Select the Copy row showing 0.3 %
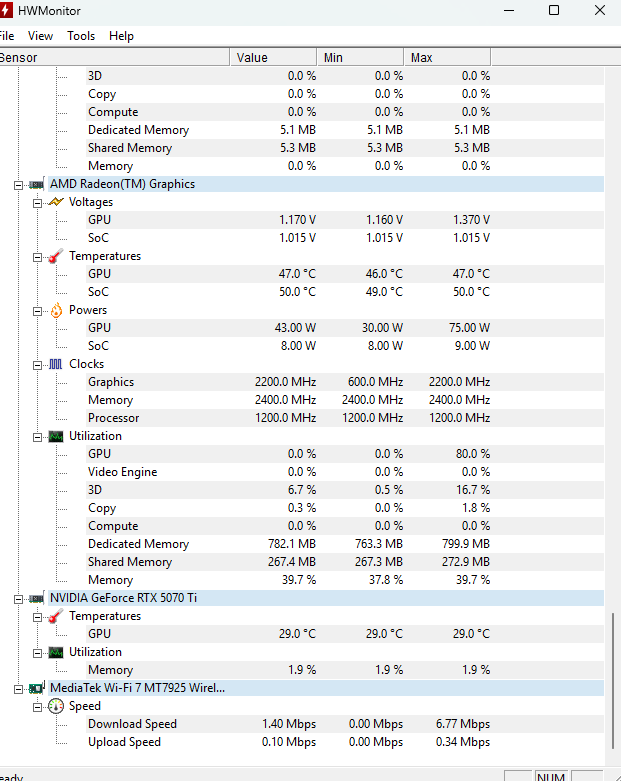 pyautogui.click(x=345, y=508)
